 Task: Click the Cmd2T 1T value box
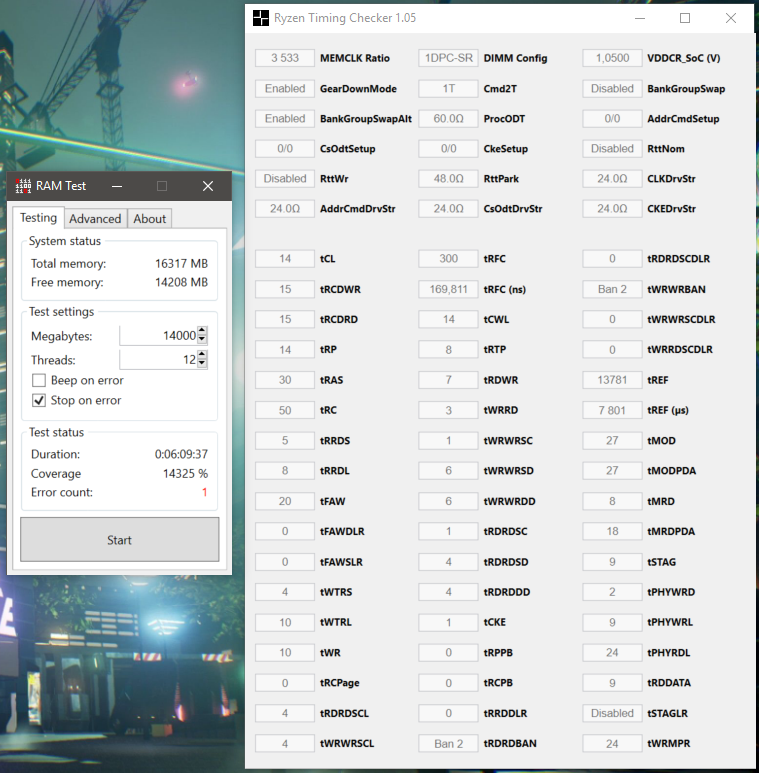click(448, 89)
